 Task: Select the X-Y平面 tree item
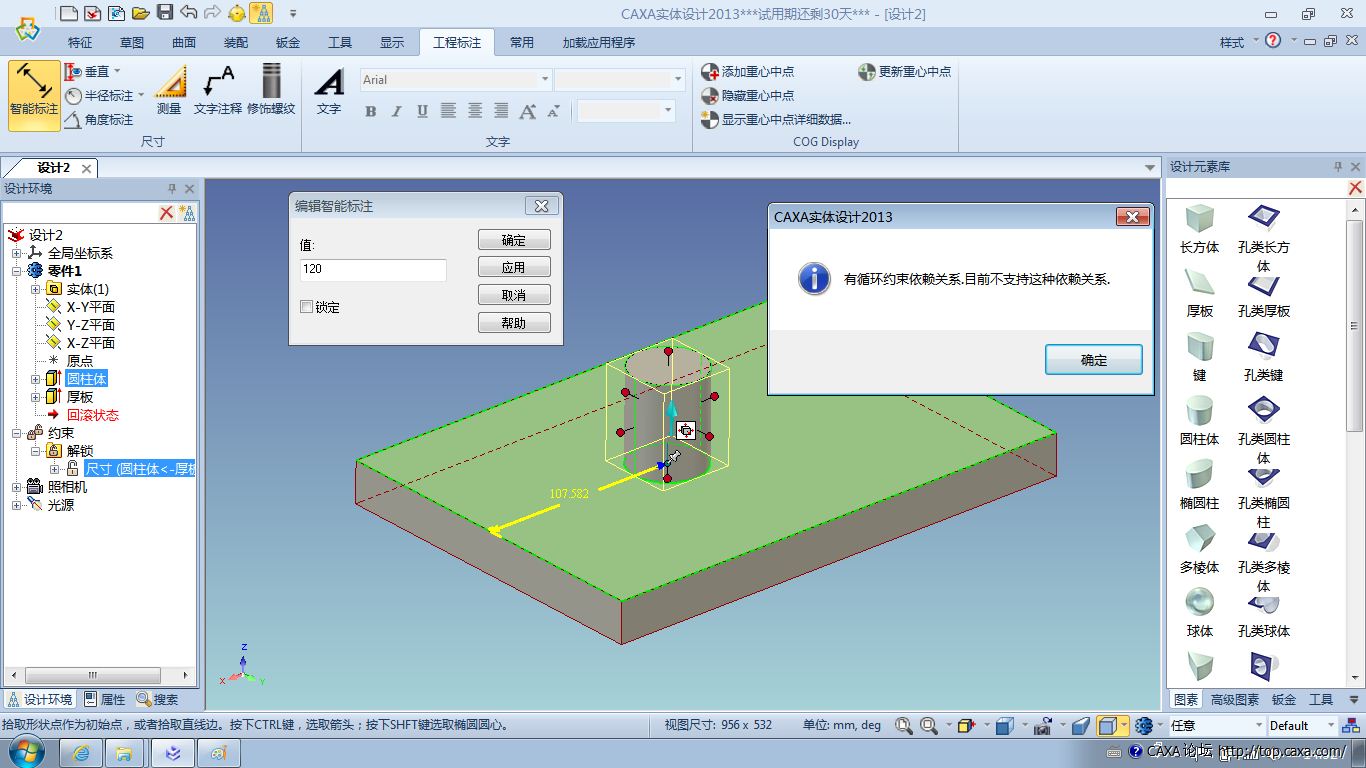click(90, 307)
